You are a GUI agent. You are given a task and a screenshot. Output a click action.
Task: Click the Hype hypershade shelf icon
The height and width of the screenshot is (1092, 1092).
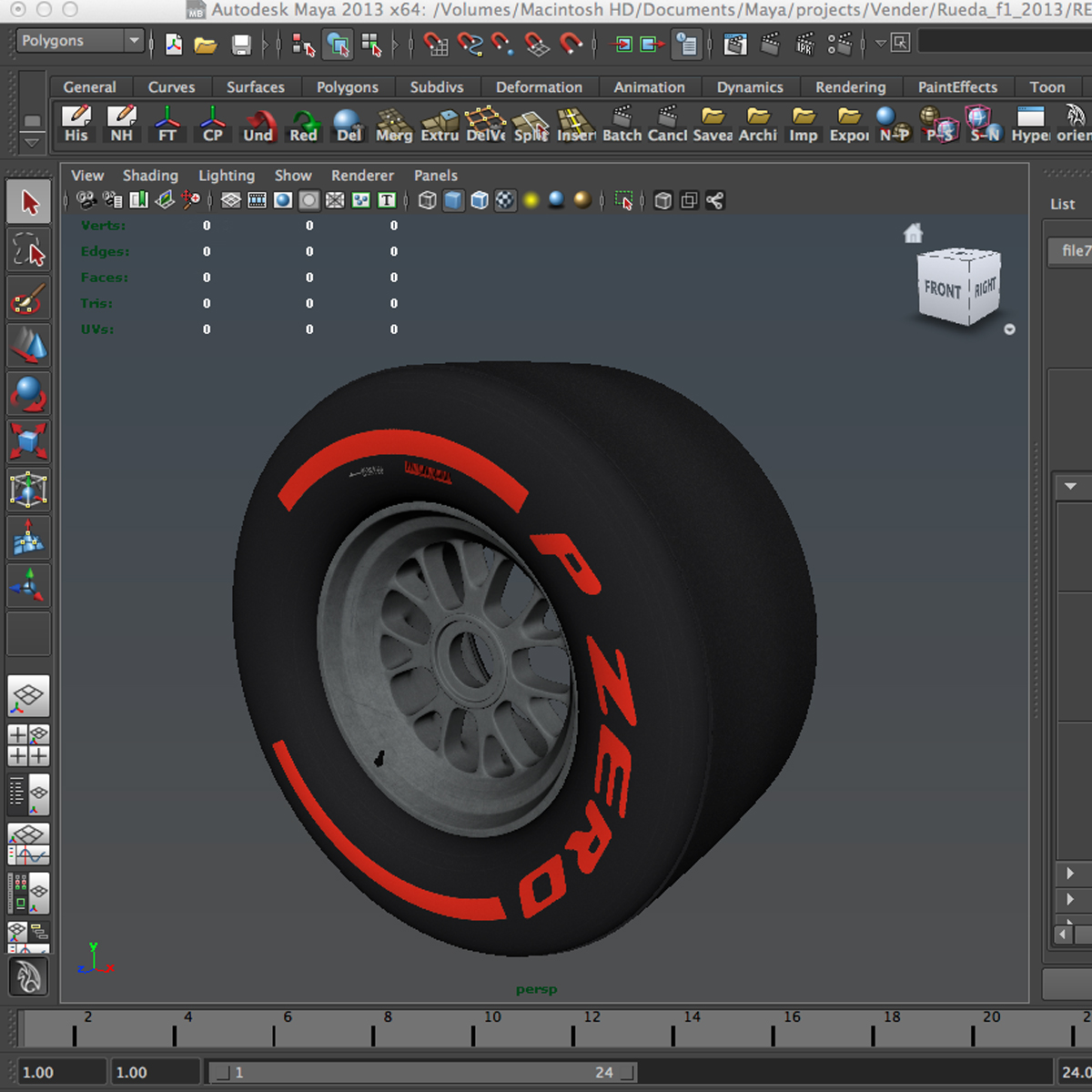pyautogui.click(x=1031, y=125)
